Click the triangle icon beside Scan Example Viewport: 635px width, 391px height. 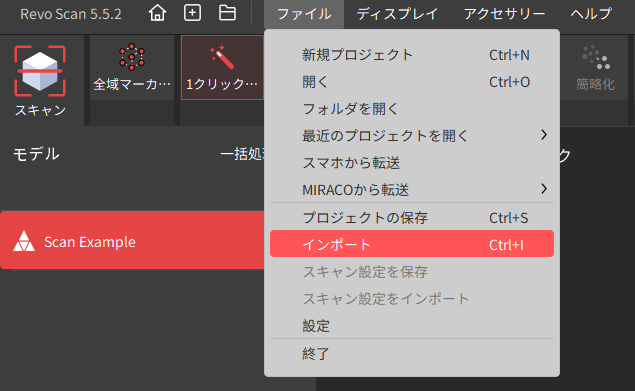pyautogui.click(x=24, y=241)
